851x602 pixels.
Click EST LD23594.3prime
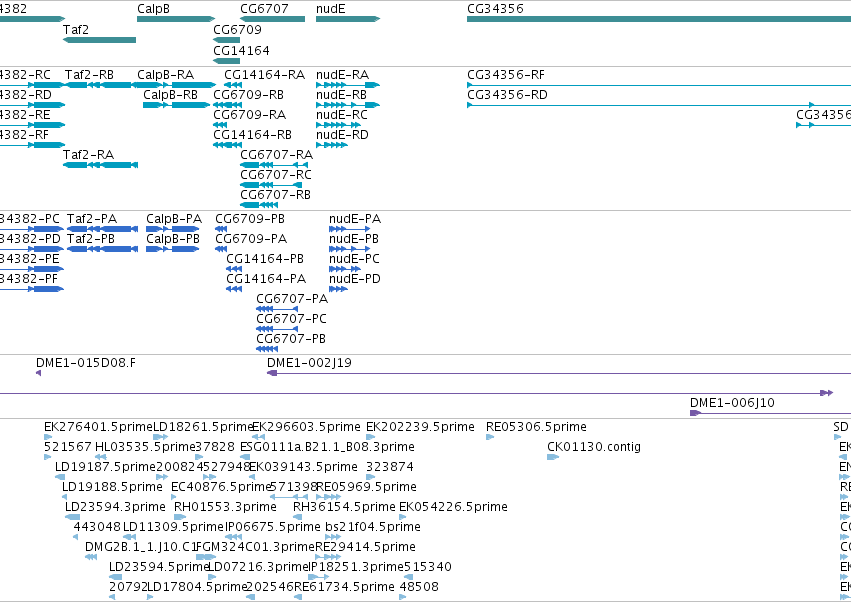pyautogui.click(x=72, y=517)
